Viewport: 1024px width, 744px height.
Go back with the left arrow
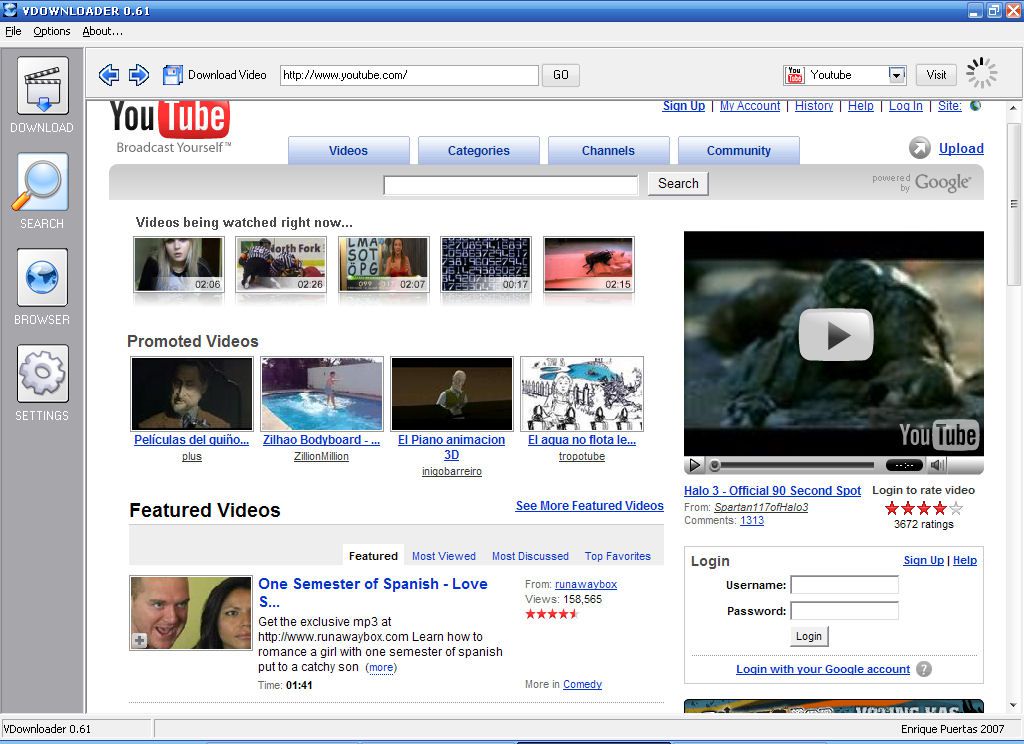tap(109, 75)
